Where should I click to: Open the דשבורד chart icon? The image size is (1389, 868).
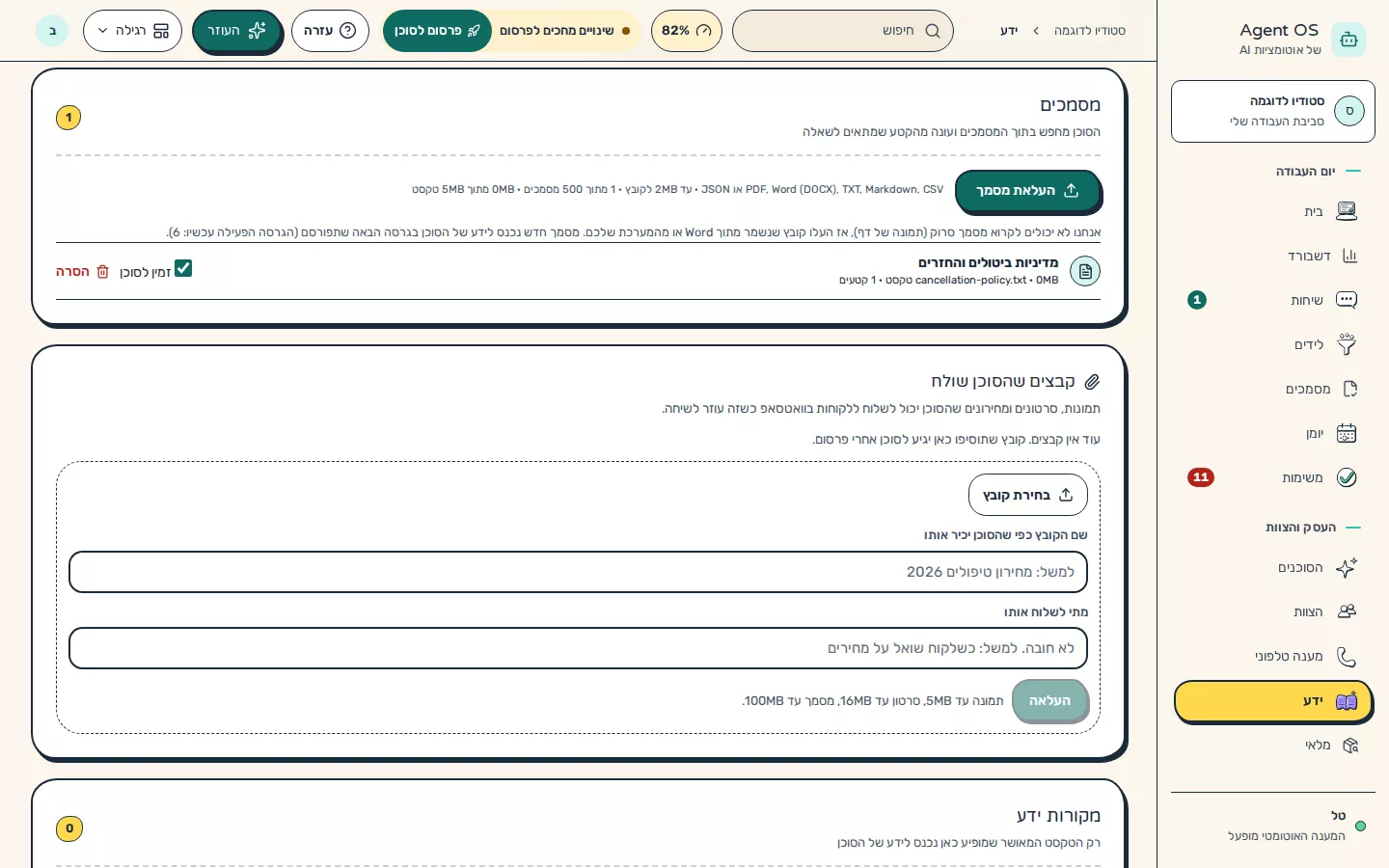coord(1349,256)
